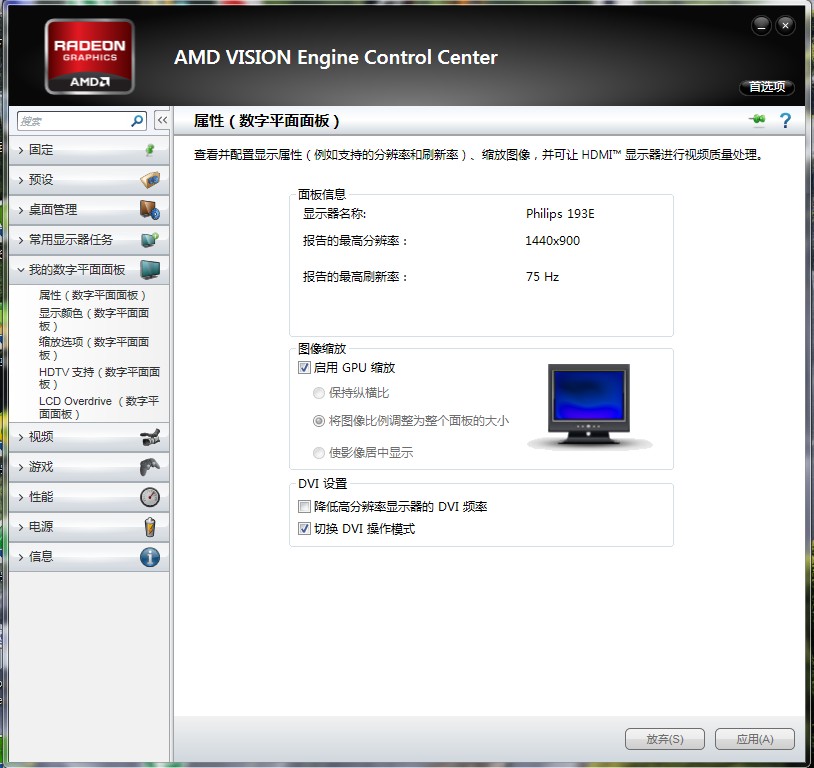The image size is (814, 768).
Task: Click the 桌面管理 desktop management icon
Action: click(x=150, y=210)
